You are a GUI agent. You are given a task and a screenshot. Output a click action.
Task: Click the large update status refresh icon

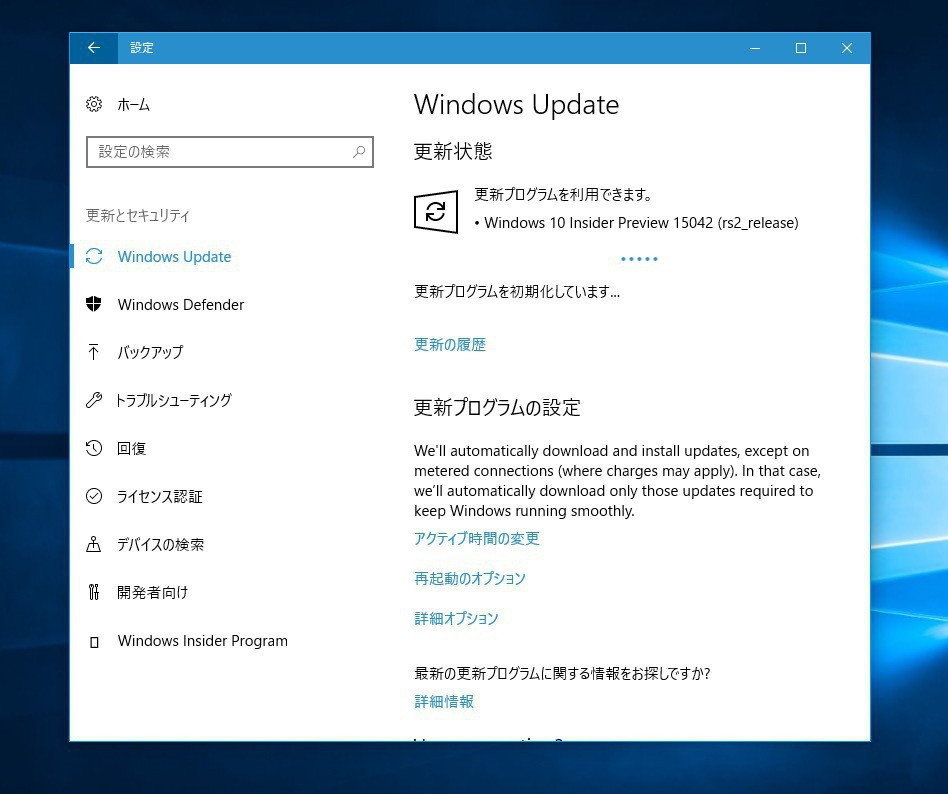(436, 212)
